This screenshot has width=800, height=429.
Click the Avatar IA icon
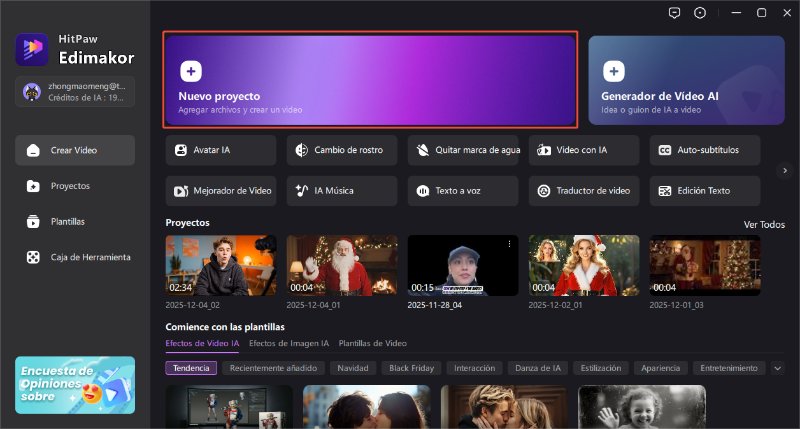(x=181, y=150)
